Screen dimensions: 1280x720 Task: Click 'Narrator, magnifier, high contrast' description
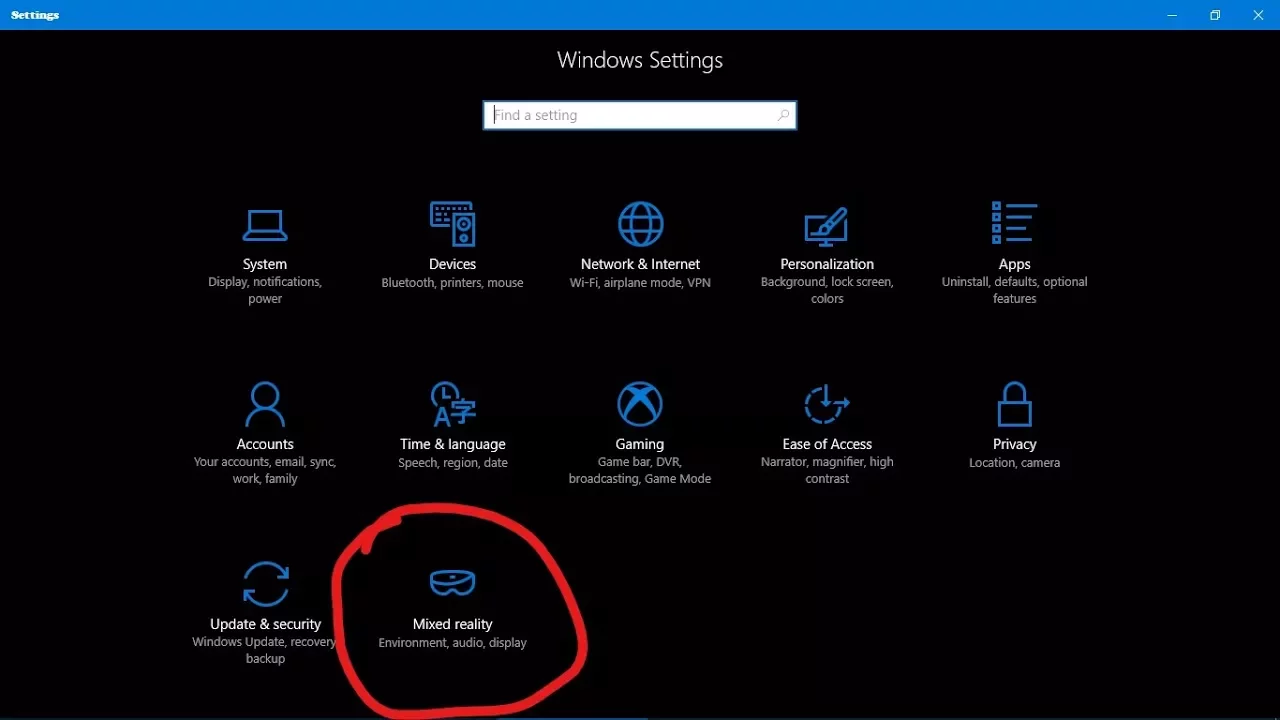pyautogui.click(x=827, y=470)
